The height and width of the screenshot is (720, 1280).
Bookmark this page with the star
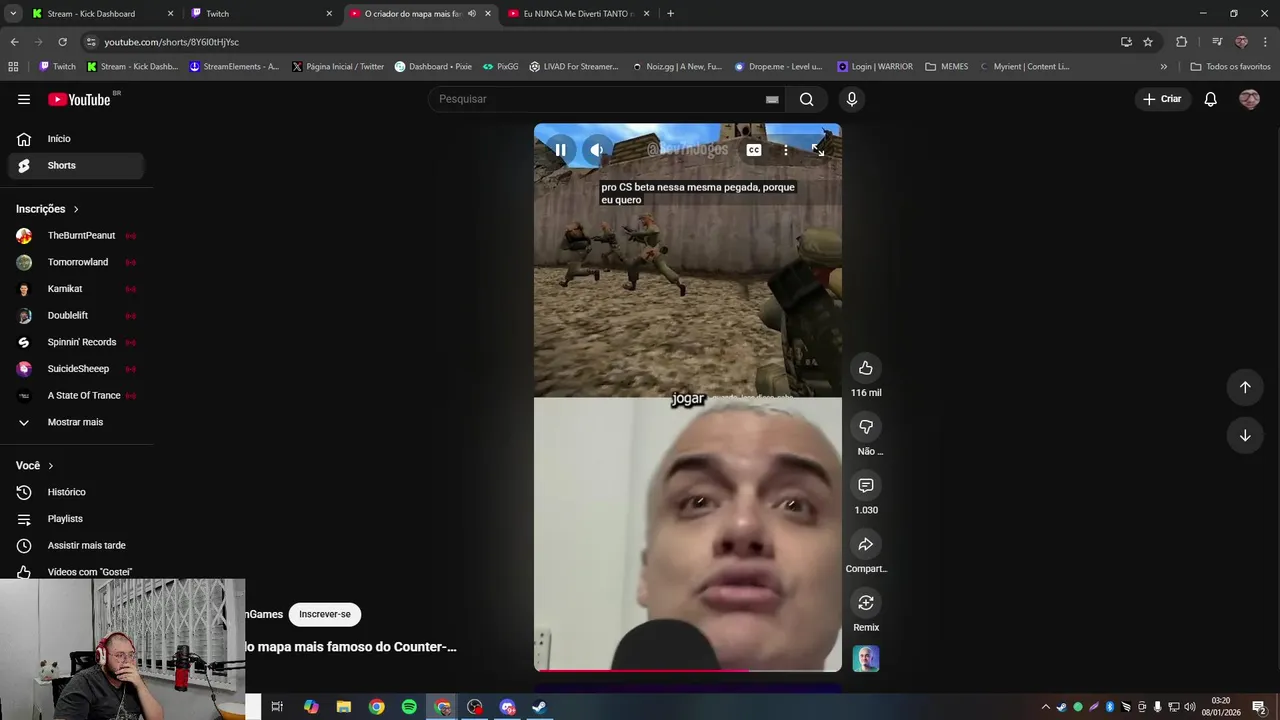click(1148, 42)
